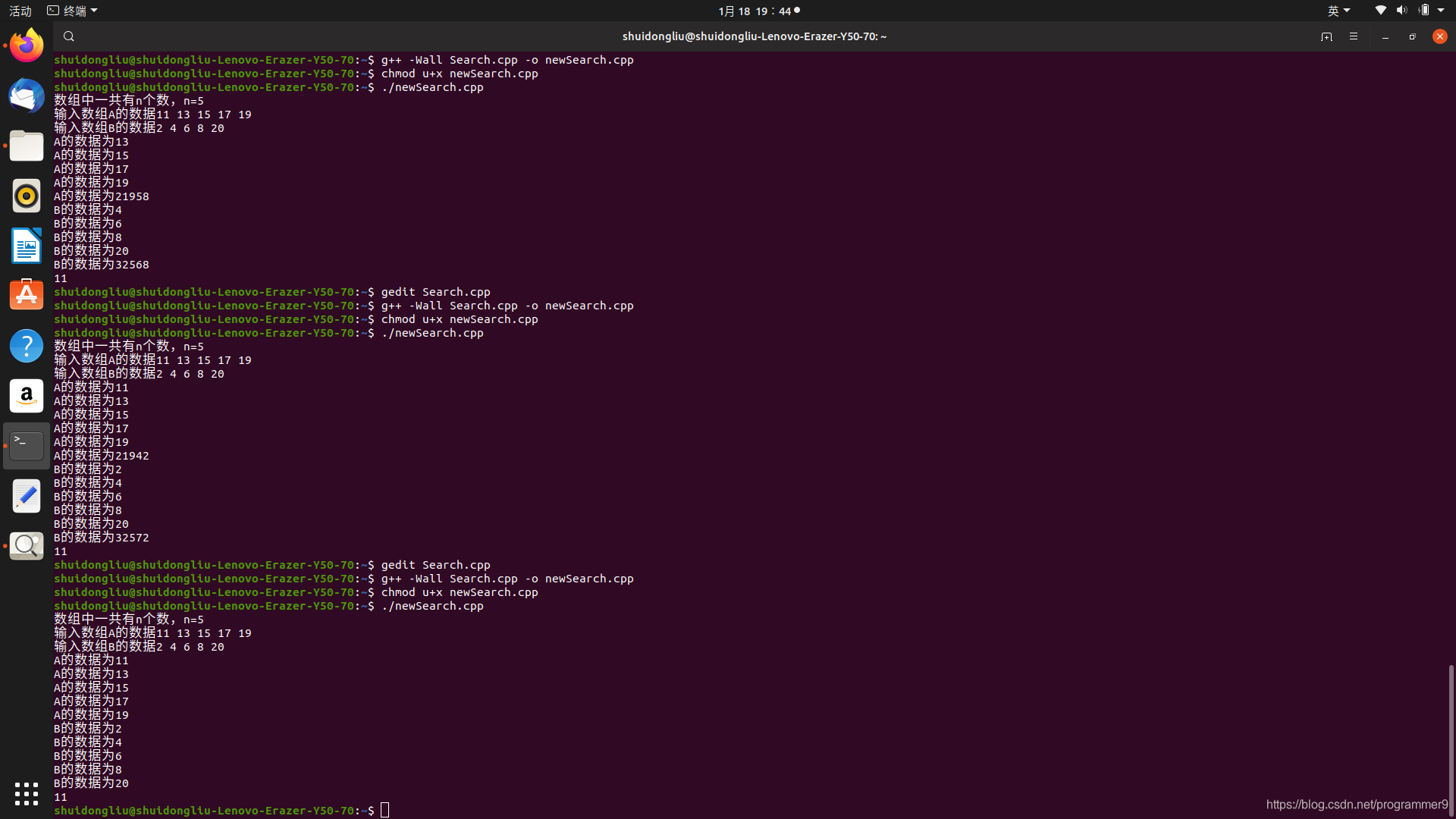Open the gedit text editor dock icon
Image resolution: width=1456 pixels, height=819 pixels.
click(x=27, y=497)
